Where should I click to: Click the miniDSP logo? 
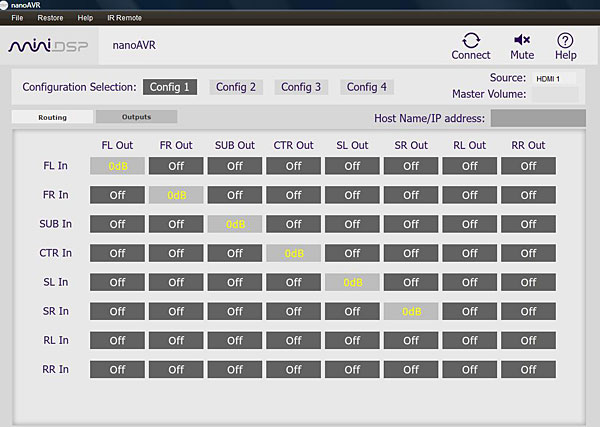pos(49,46)
